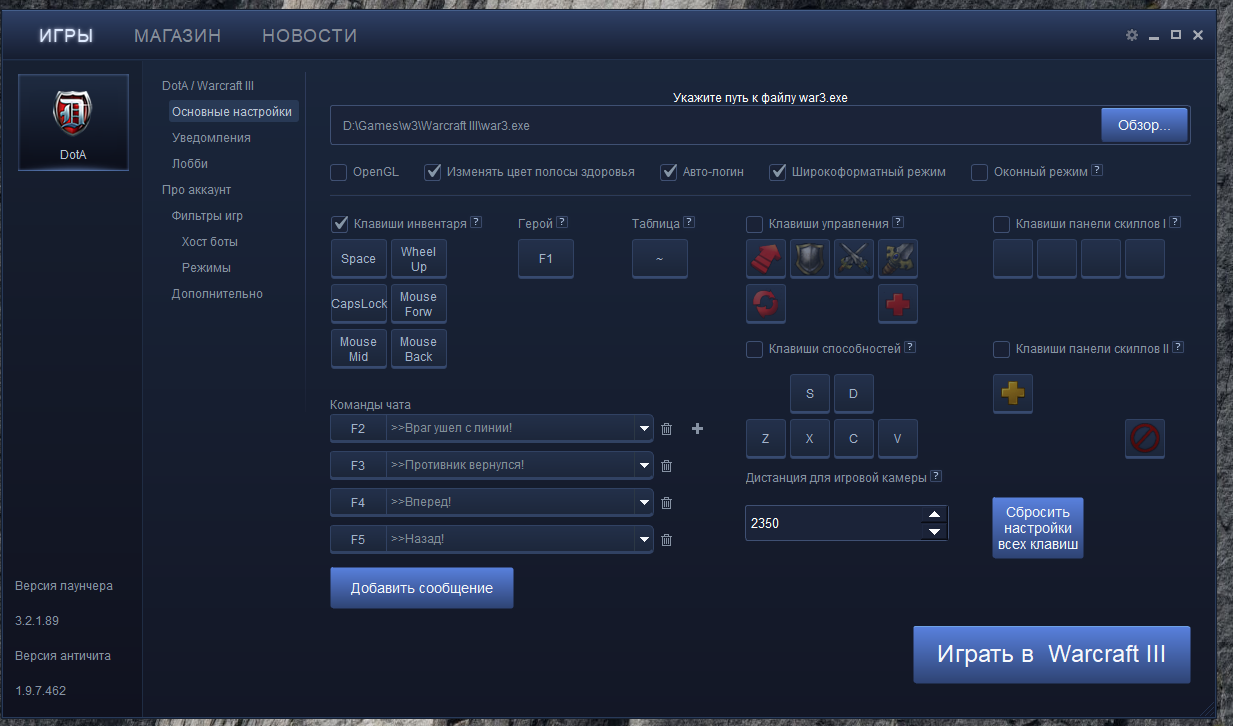Screen dimensions: 1233x726
Task: Enable Клавиши способностей checkbox
Action: [x=755, y=350]
